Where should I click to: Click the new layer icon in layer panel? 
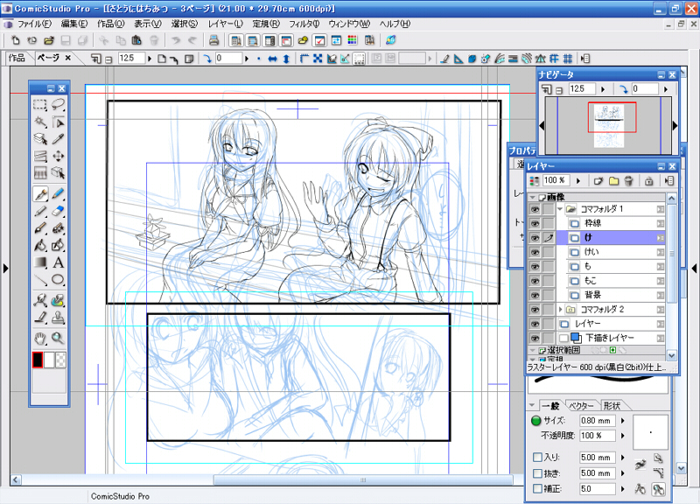tap(598, 181)
